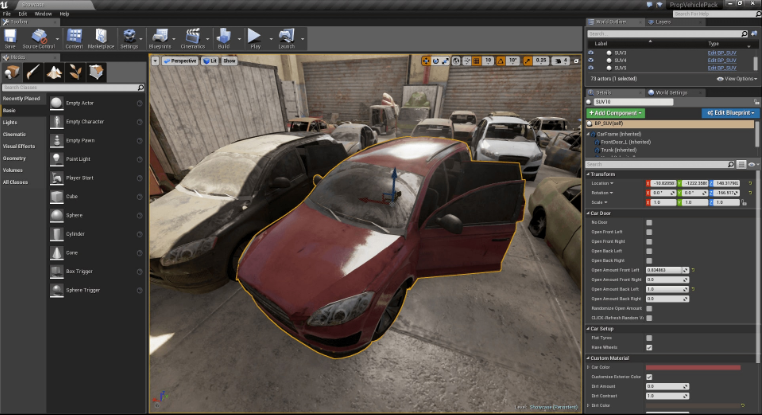The image size is (762, 415).
Task: Reset Location to default arrow
Action: pyautogui.click(x=750, y=183)
